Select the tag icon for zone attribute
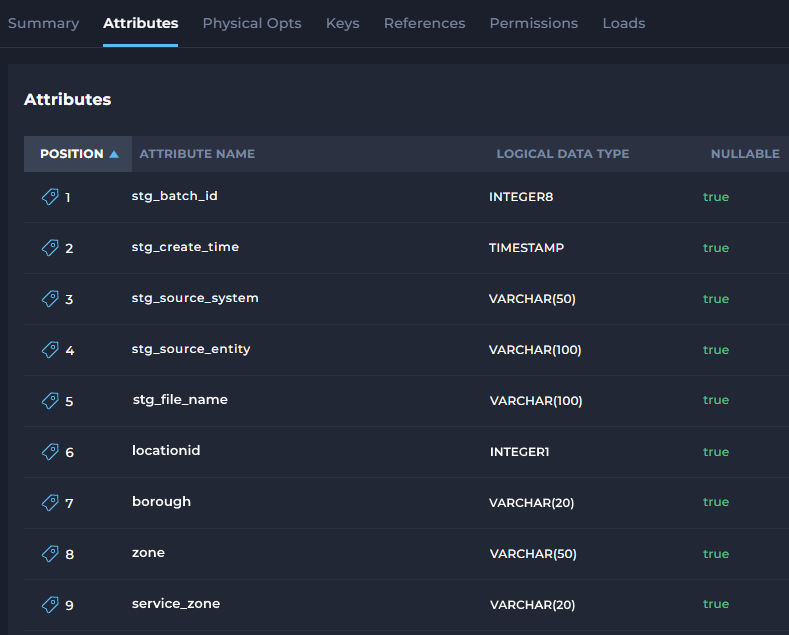Screen dimensions: 789x635 tap(50, 554)
